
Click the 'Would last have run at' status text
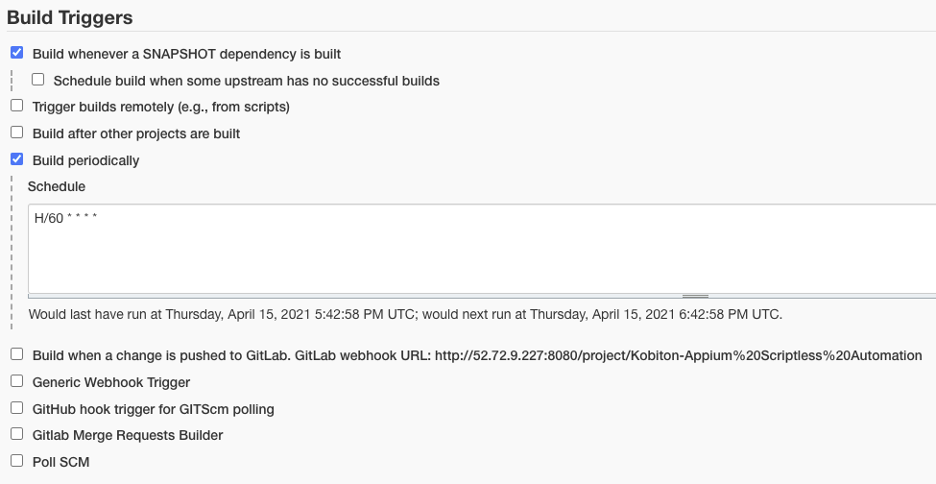[405, 314]
